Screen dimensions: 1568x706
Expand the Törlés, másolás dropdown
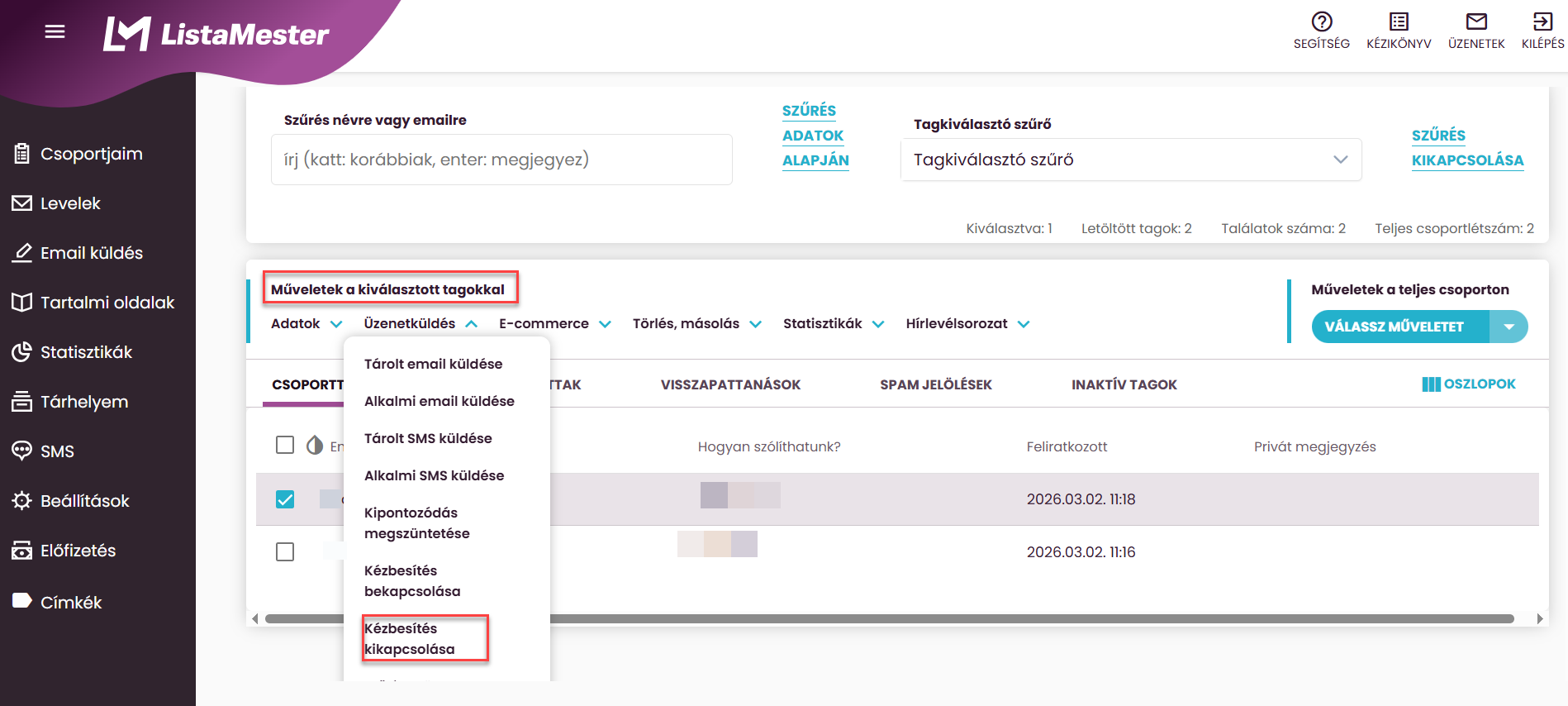[697, 324]
